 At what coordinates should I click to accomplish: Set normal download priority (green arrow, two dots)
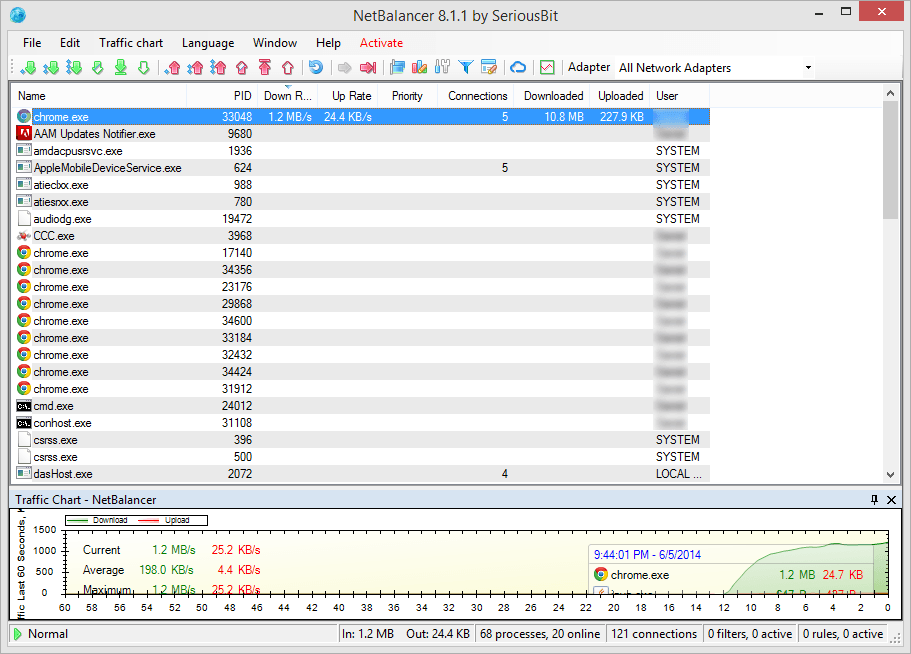(x=51, y=67)
